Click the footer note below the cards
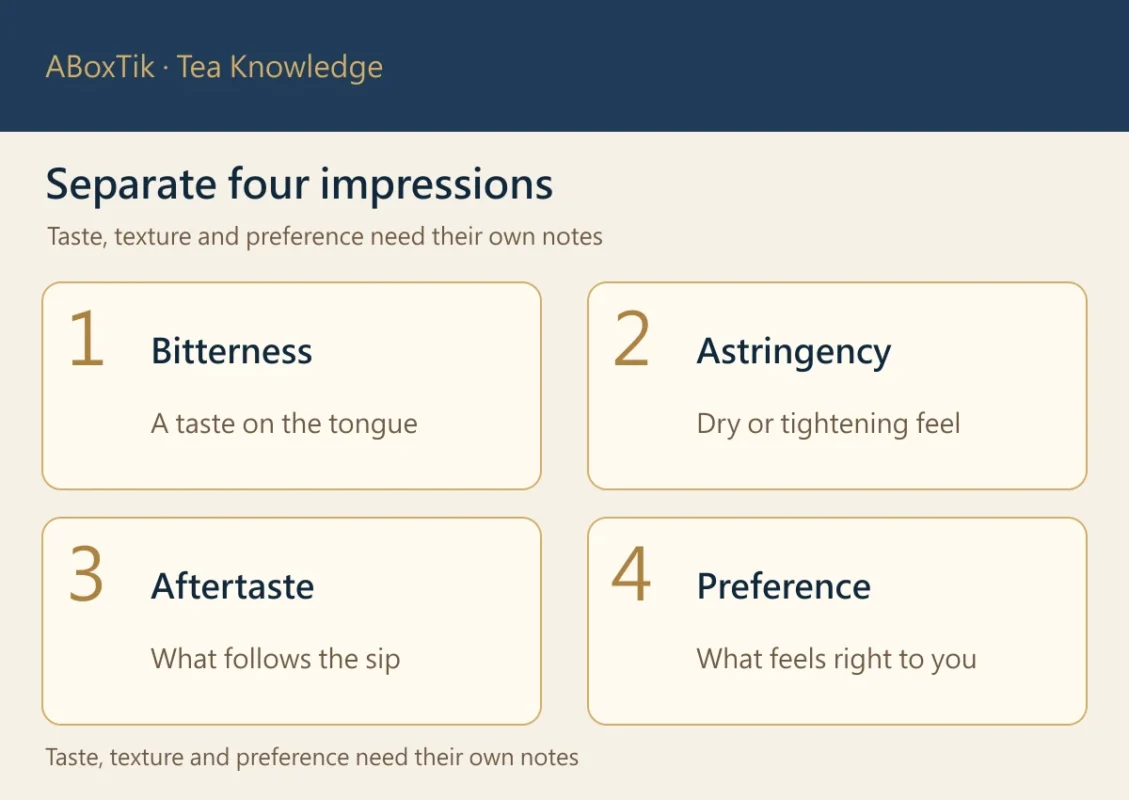The image size is (1129, 800). (312, 758)
